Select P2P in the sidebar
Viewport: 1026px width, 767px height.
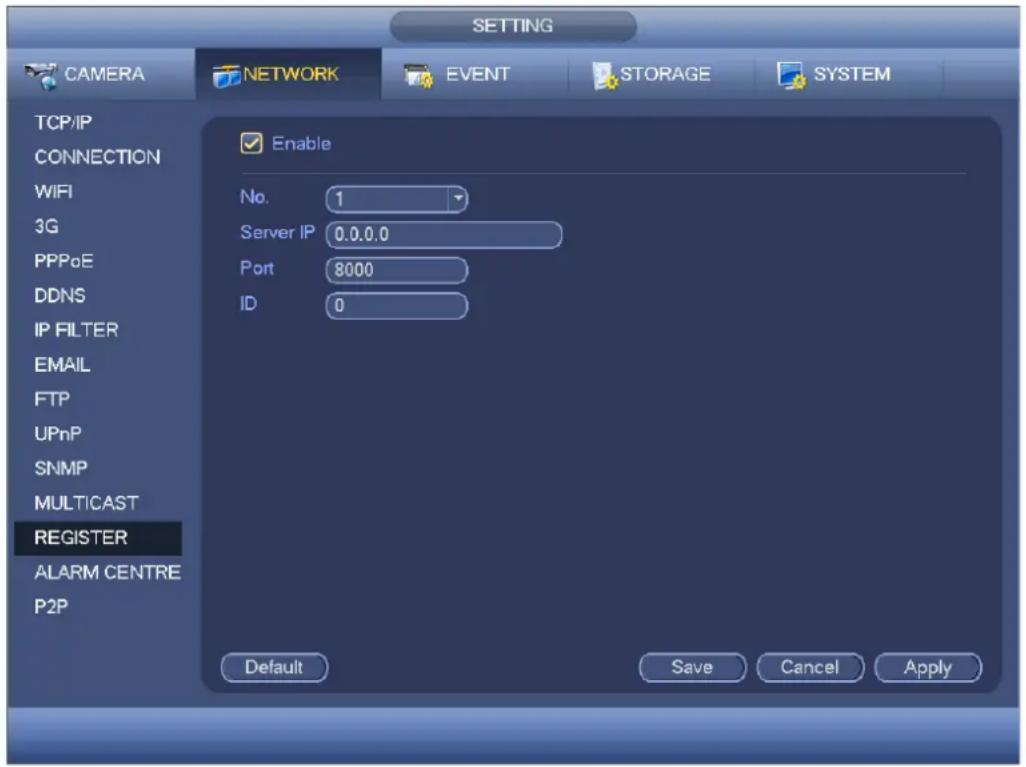tap(51, 607)
